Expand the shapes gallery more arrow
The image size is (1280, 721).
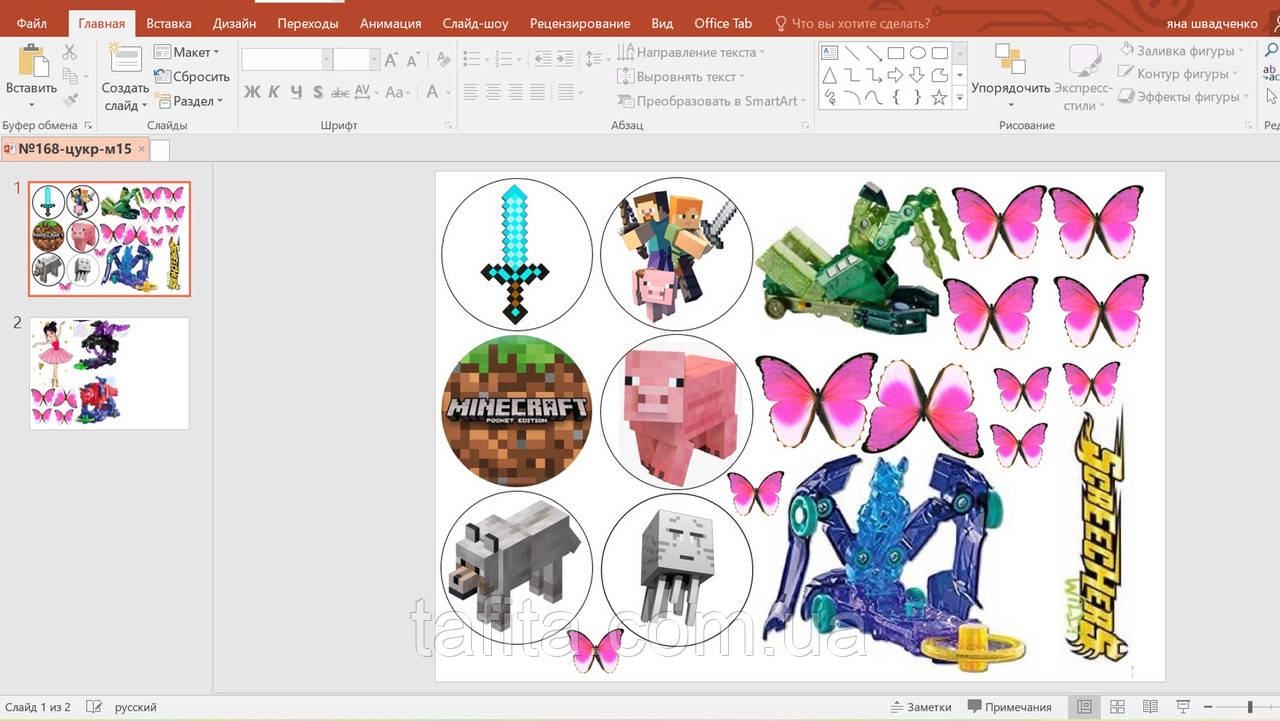960,97
